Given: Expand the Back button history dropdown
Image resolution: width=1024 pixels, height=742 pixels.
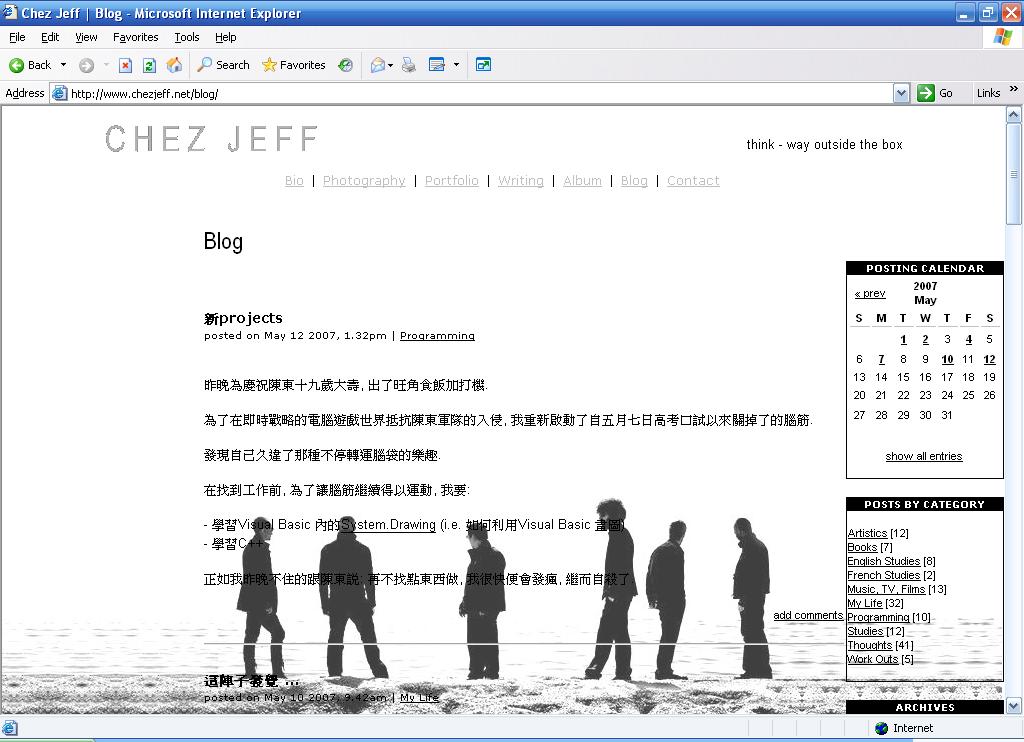Looking at the screenshot, I should click(x=63, y=65).
